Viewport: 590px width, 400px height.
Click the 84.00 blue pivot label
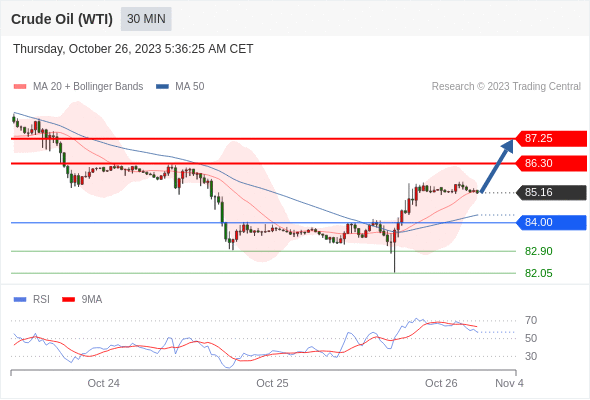pos(551,222)
